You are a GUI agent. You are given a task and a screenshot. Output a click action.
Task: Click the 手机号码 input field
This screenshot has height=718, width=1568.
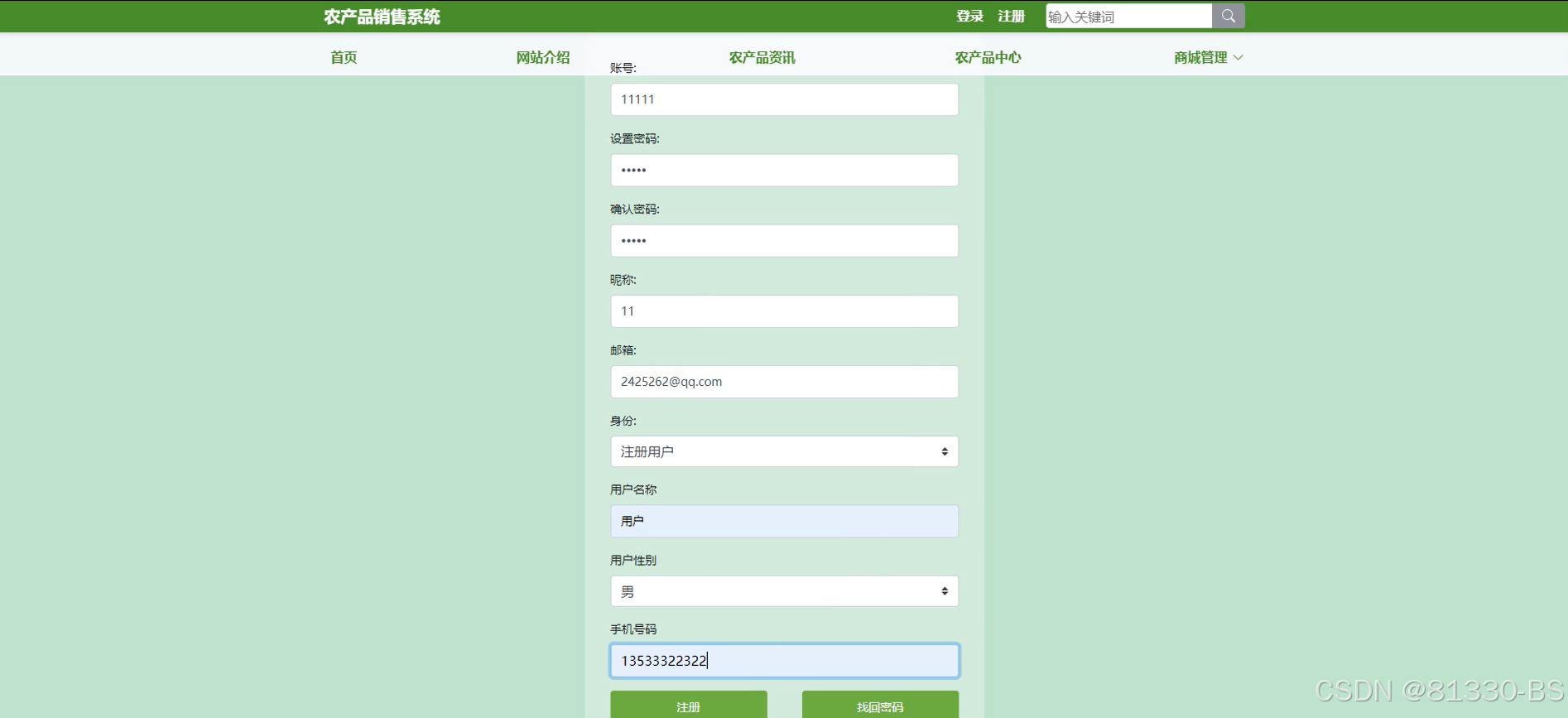click(x=784, y=660)
